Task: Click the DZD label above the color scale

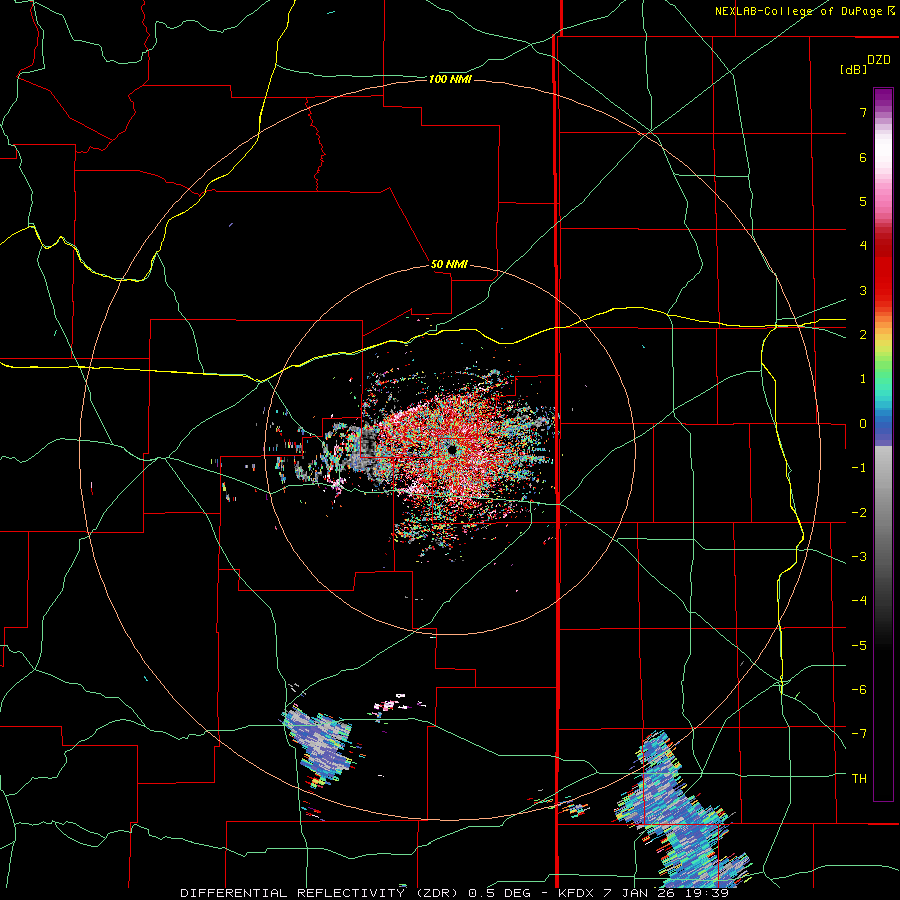Action: tap(879, 60)
